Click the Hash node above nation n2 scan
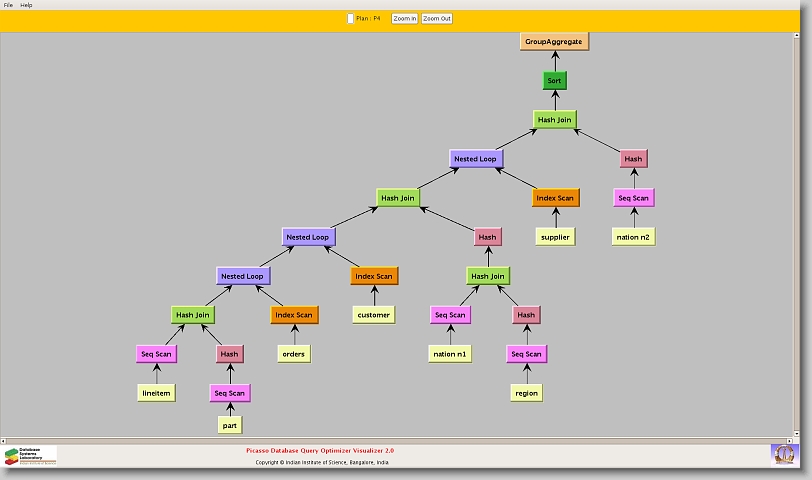Image resolution: width=812 pixels, height=480 pixels. coord(632,159)
